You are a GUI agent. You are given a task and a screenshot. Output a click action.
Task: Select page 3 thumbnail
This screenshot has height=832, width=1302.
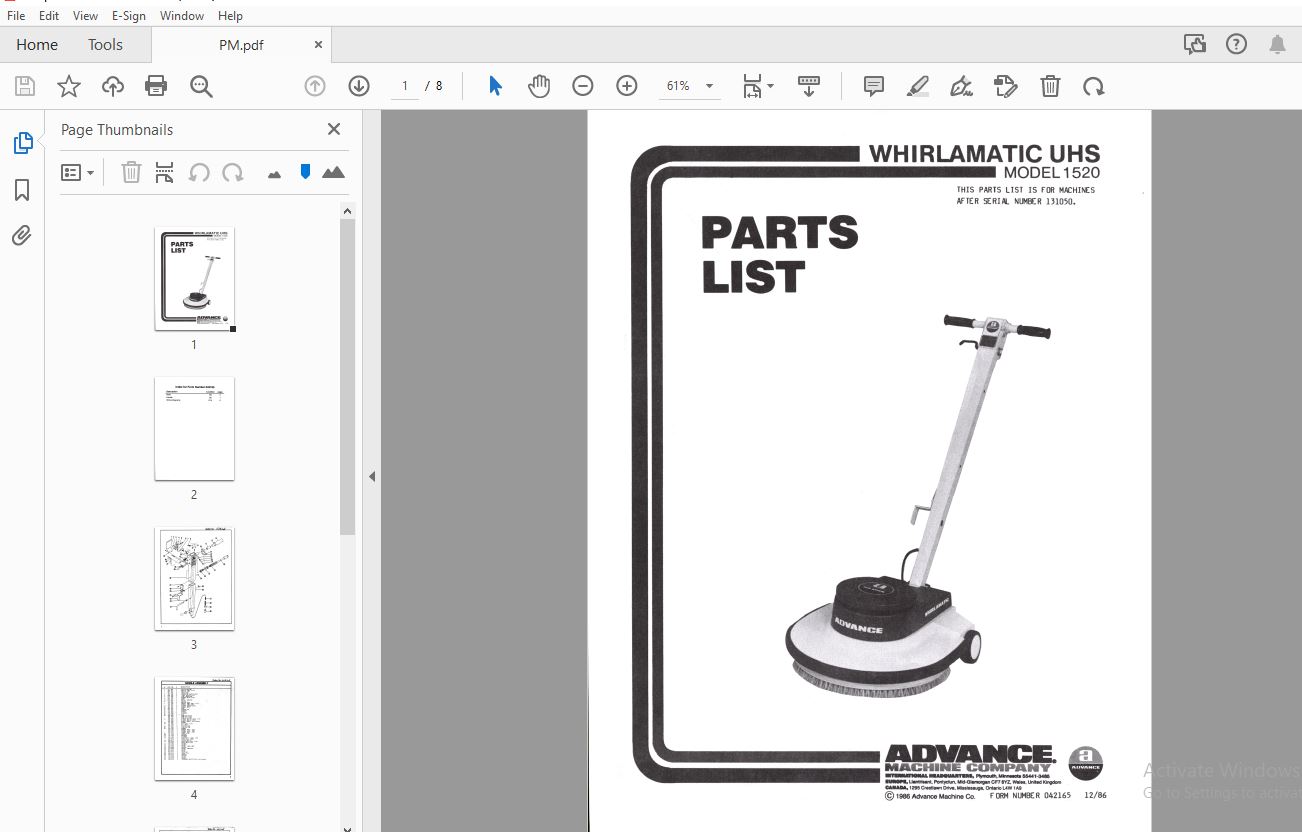coord(194,579)
